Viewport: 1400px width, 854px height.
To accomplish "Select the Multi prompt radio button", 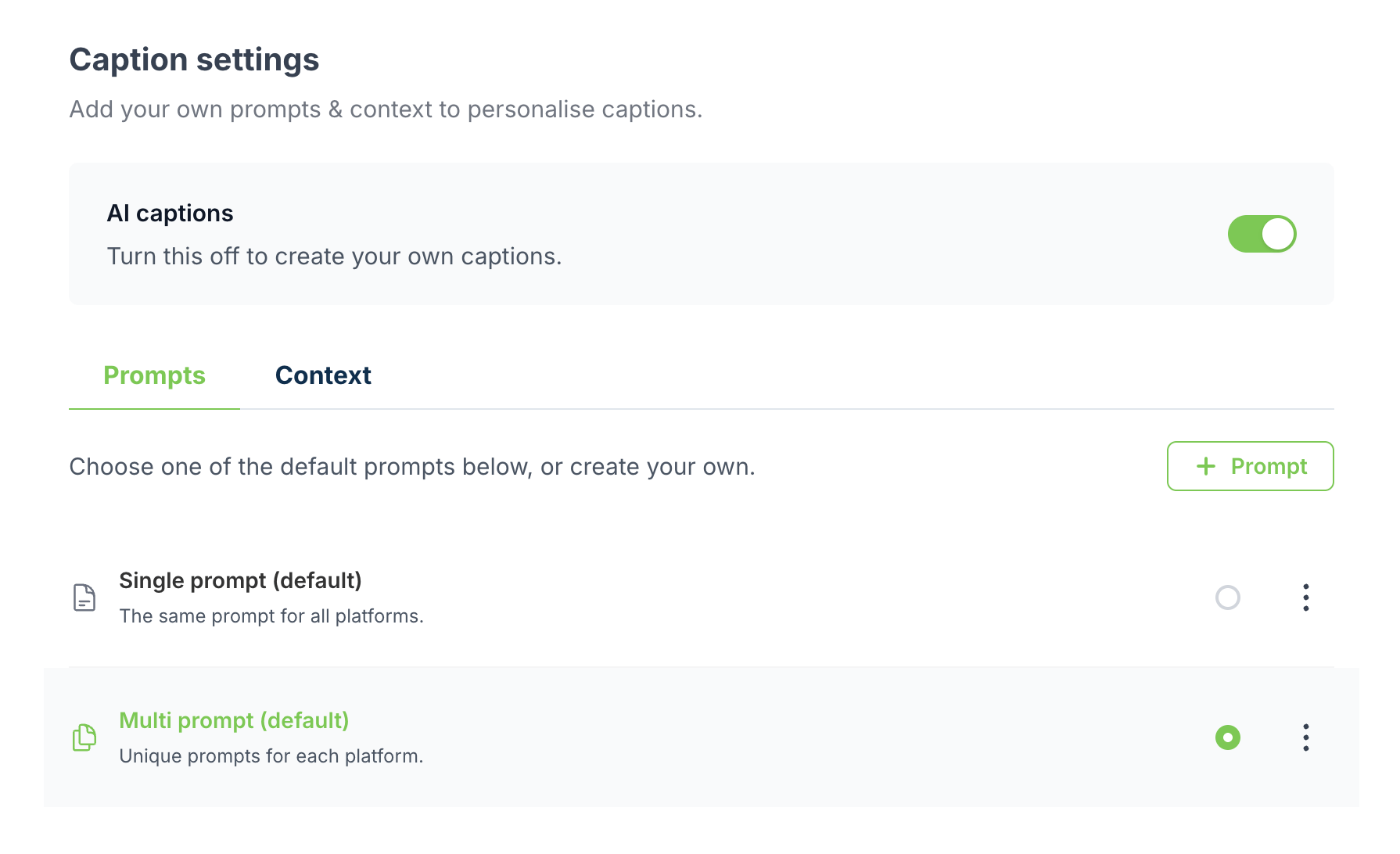I will [x=1227, y=737].
